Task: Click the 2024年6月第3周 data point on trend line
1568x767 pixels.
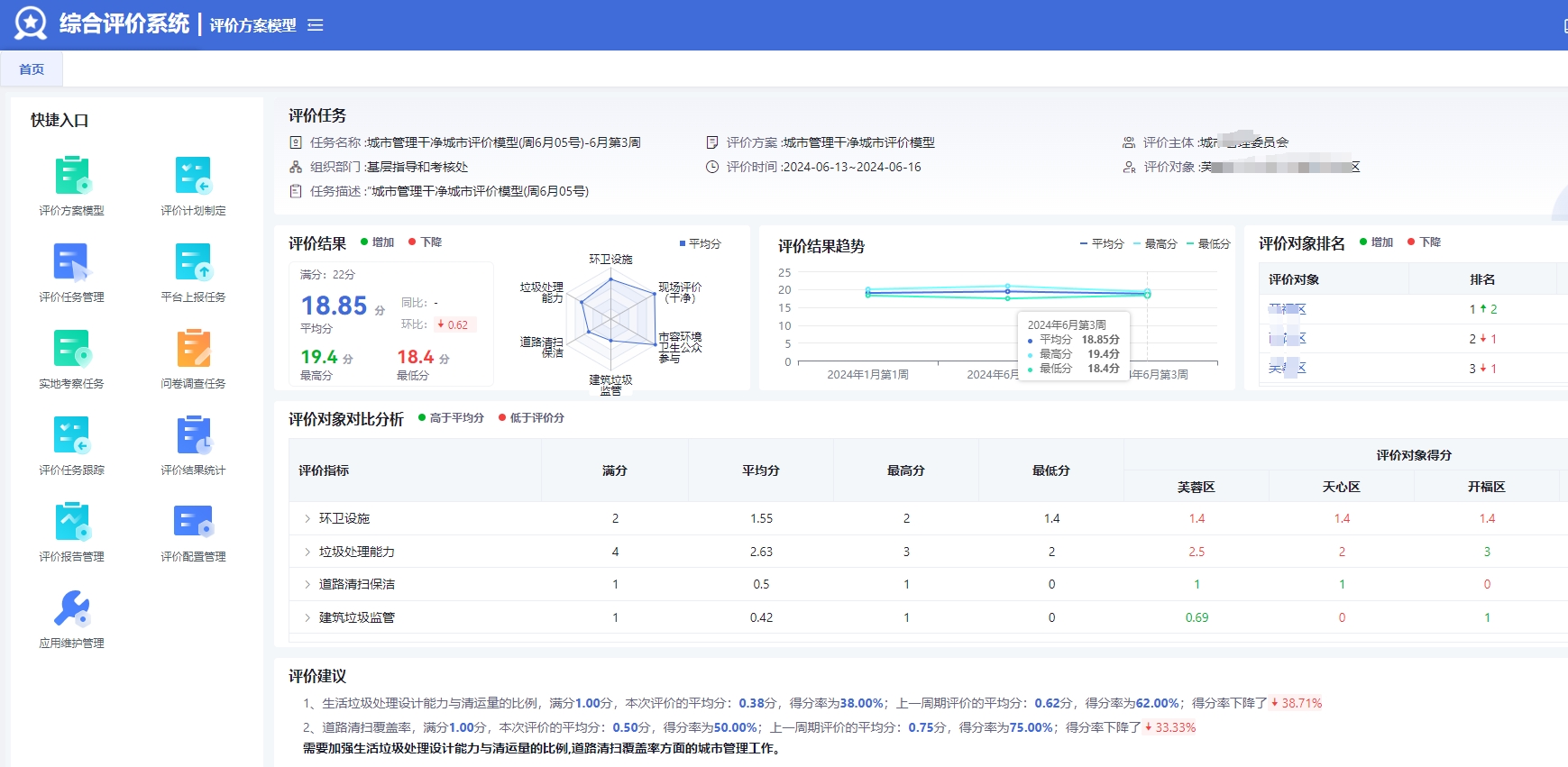Action: pyautogui.click(x=1147, y=293)
